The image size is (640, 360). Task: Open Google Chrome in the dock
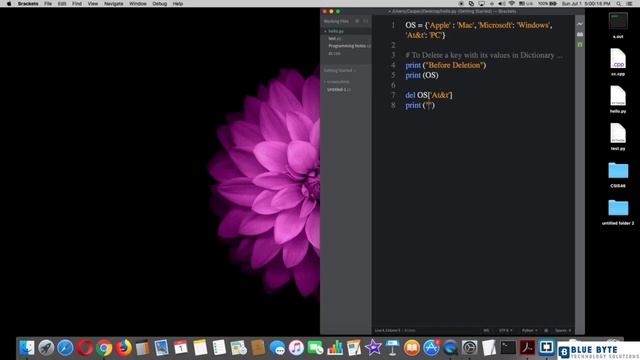click(104, 348)
